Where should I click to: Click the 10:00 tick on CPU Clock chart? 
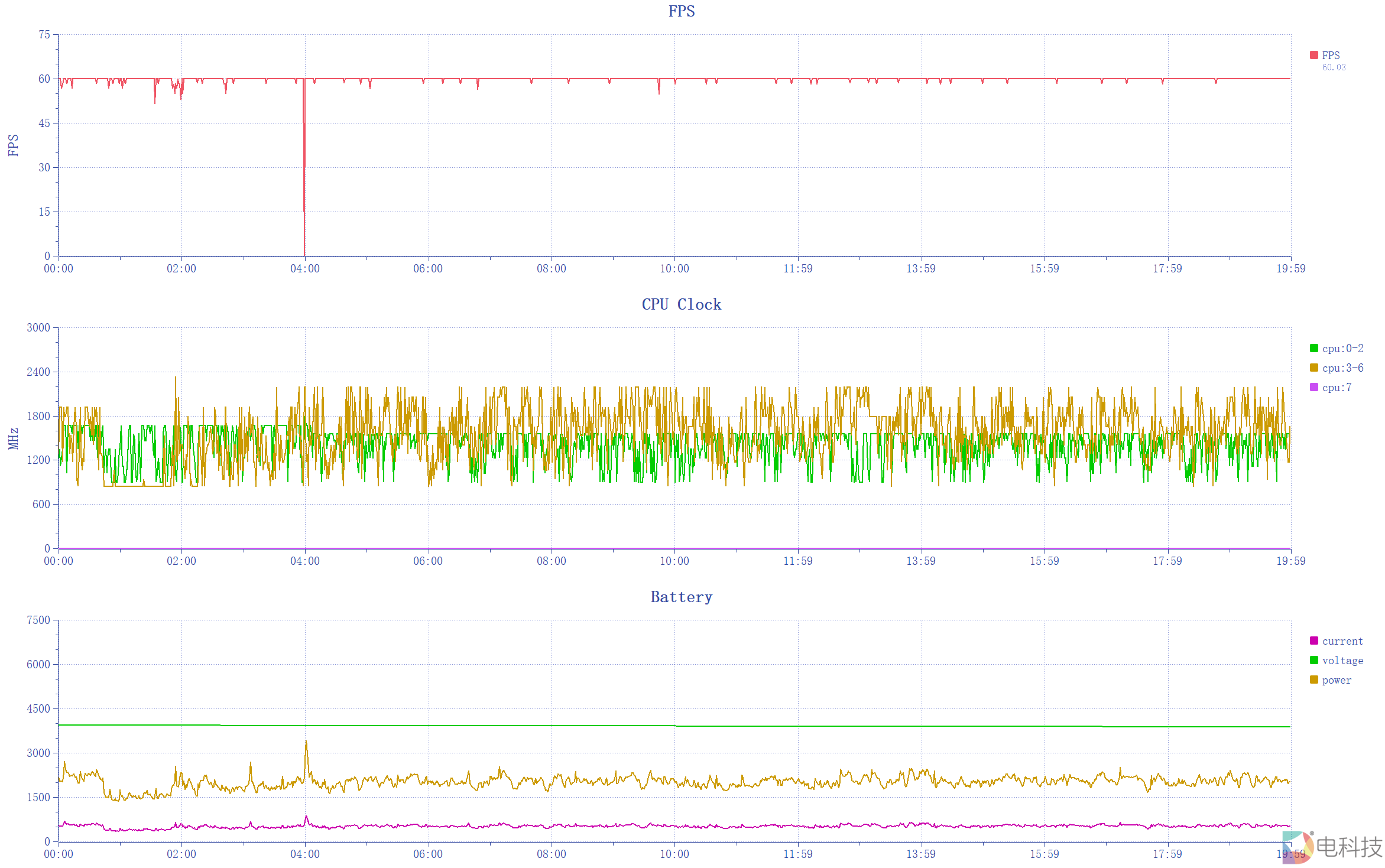coord(674,561)
